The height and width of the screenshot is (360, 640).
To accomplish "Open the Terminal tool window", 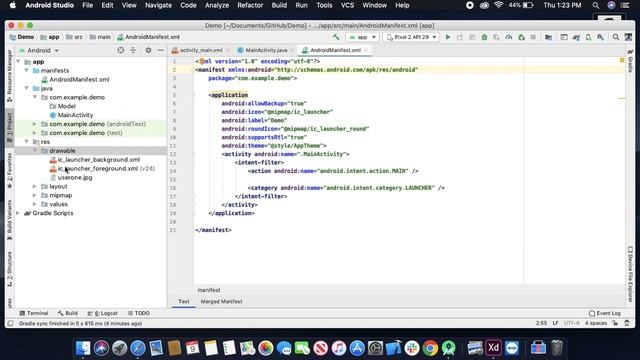I will (34, 313).
